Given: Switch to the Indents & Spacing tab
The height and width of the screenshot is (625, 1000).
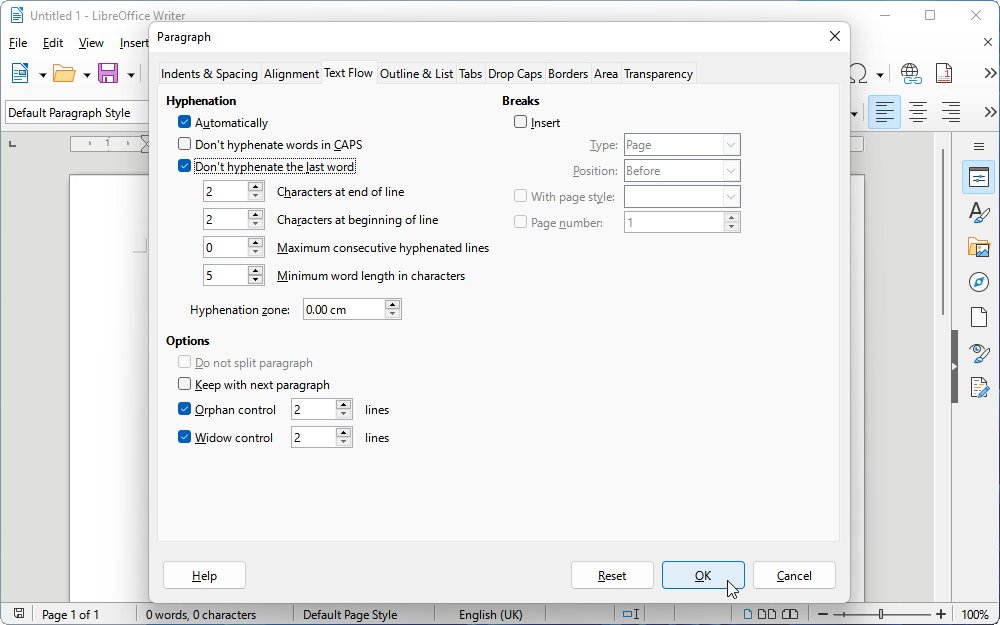Looking at the screenshot, I should click(x=209, y=74).
